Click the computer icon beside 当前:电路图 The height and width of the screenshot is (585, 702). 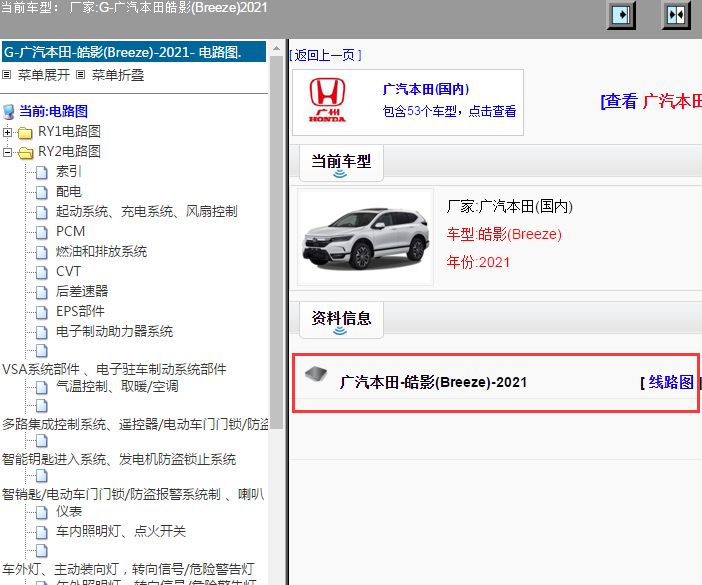[x=9, y=111]
